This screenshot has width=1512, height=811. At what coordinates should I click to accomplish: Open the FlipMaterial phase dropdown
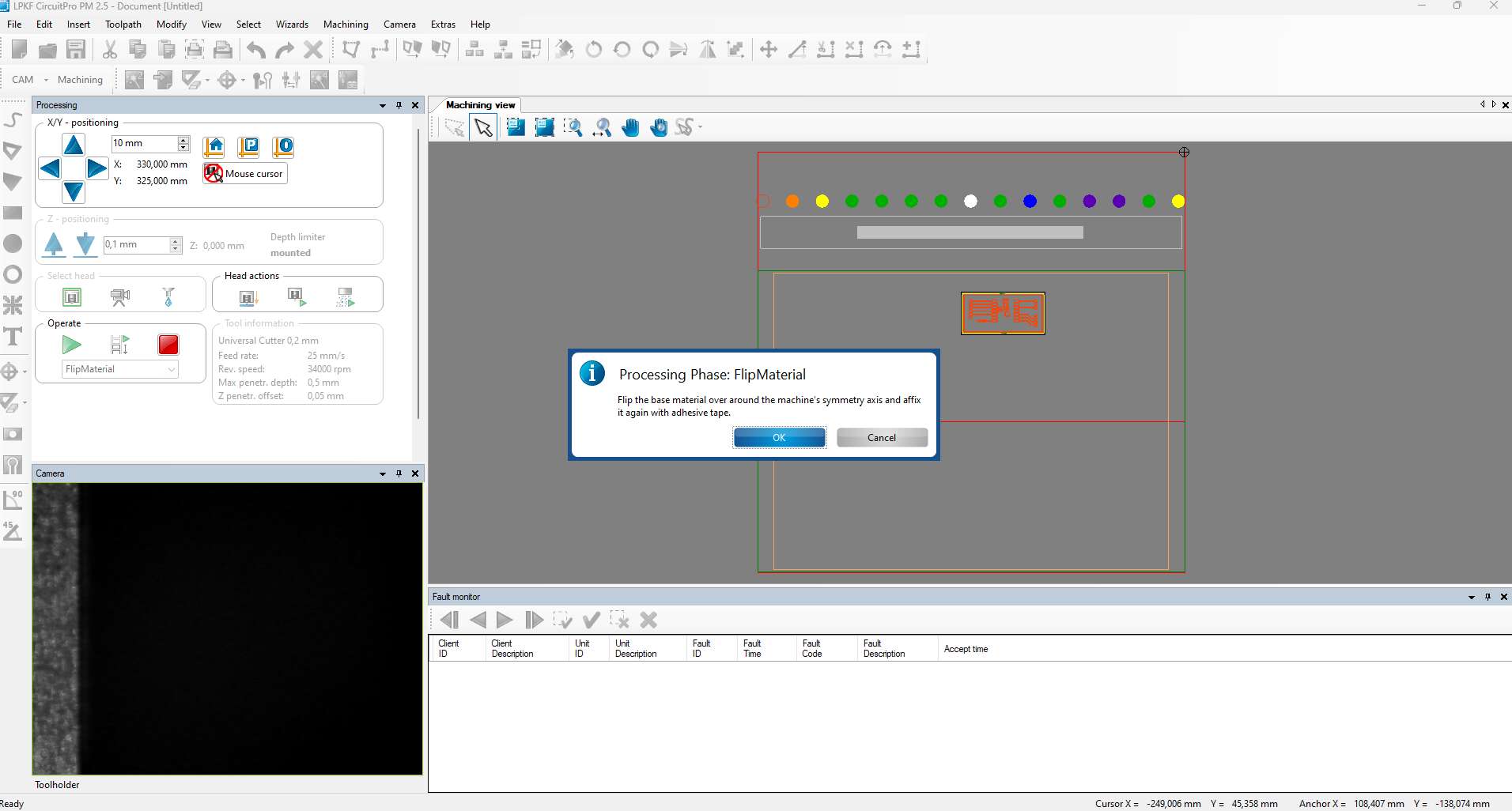click(172, 369)
